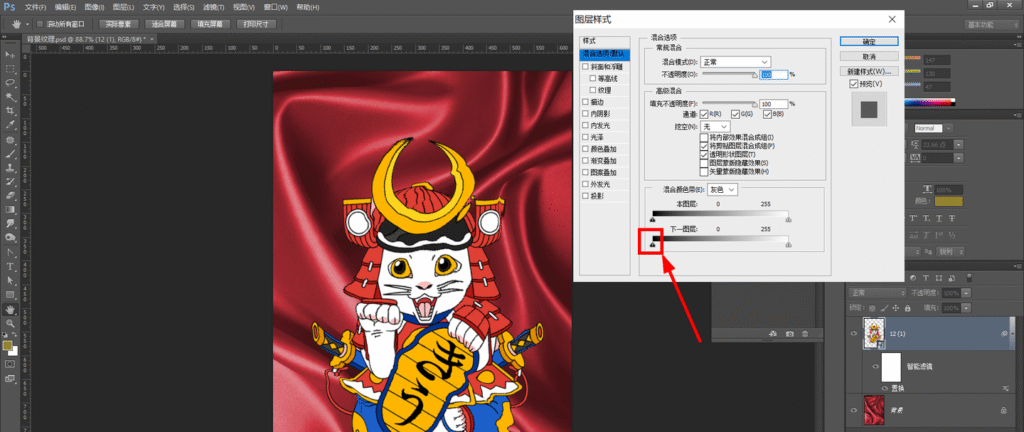The image size is (1024, 432).
Task: Toggle the 滚动所有窗口 checkbox in options bar
Action: pyautogui.click(x=40, y=24)
